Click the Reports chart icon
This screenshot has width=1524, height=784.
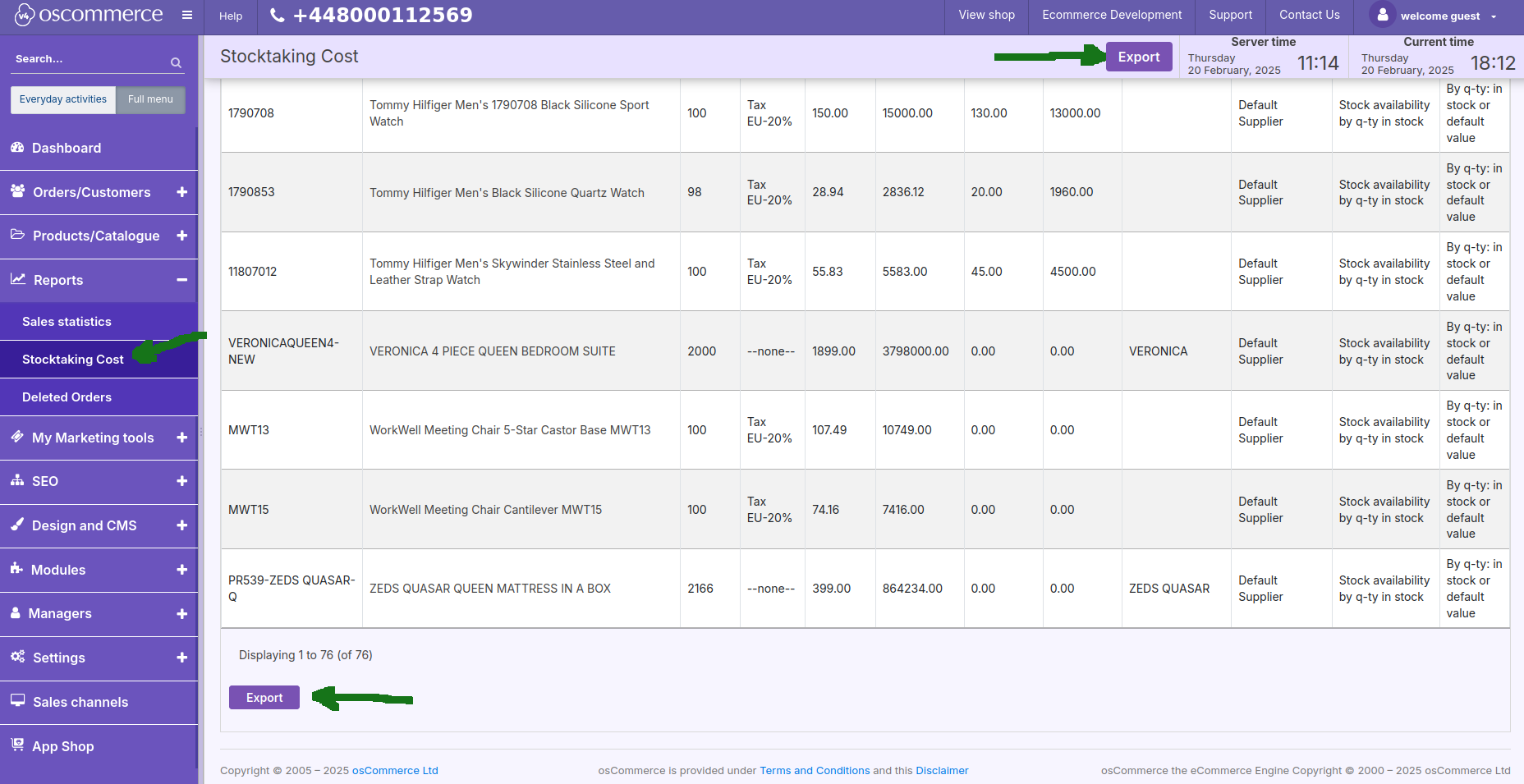coord(17,279)
